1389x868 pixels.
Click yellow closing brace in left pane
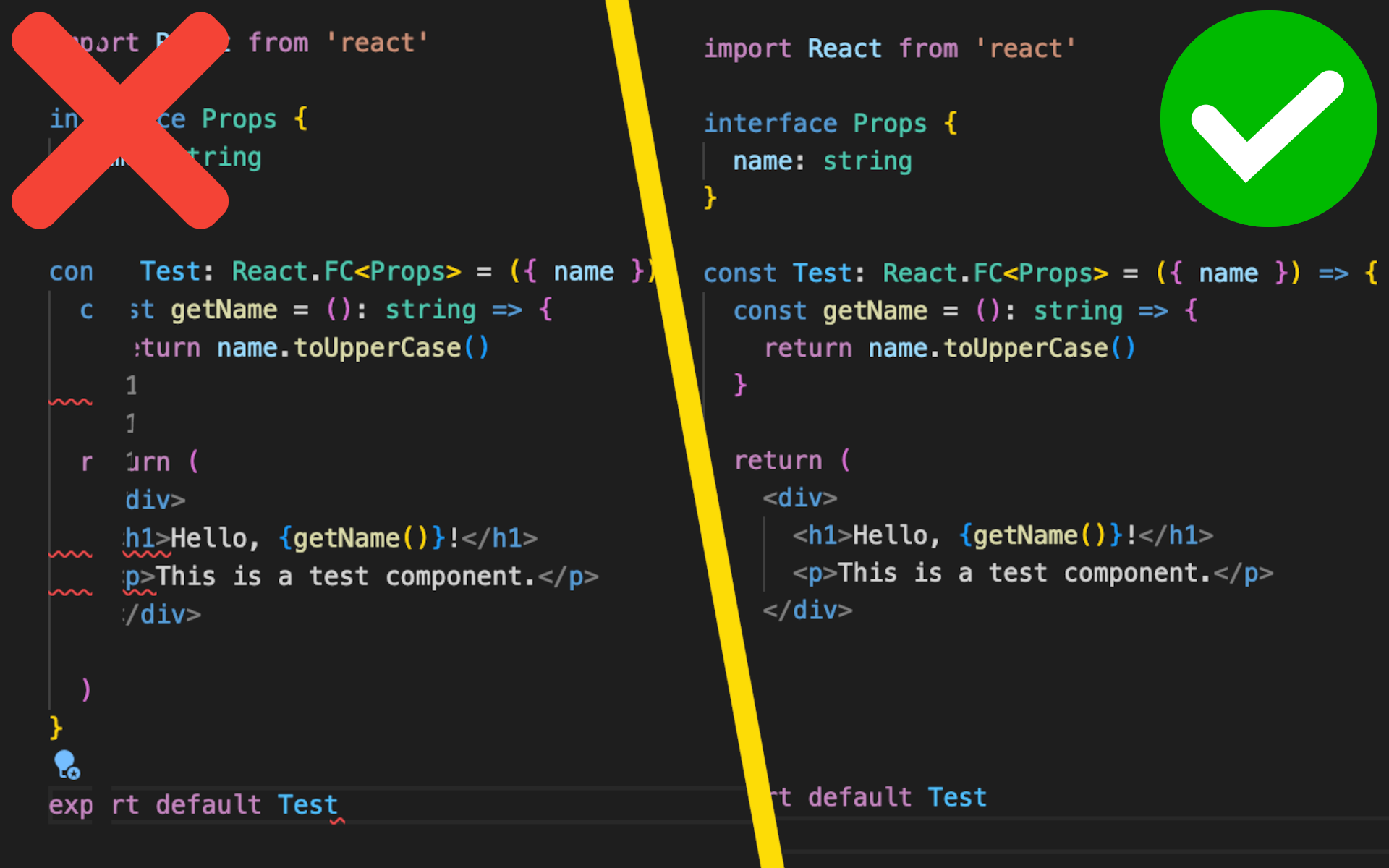(56, 727)
